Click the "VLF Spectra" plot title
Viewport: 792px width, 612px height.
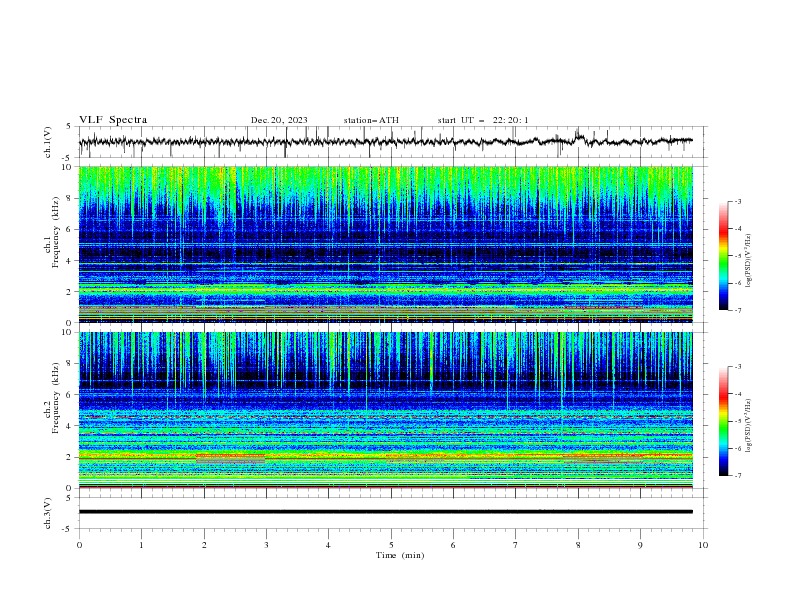coord(113,120)
